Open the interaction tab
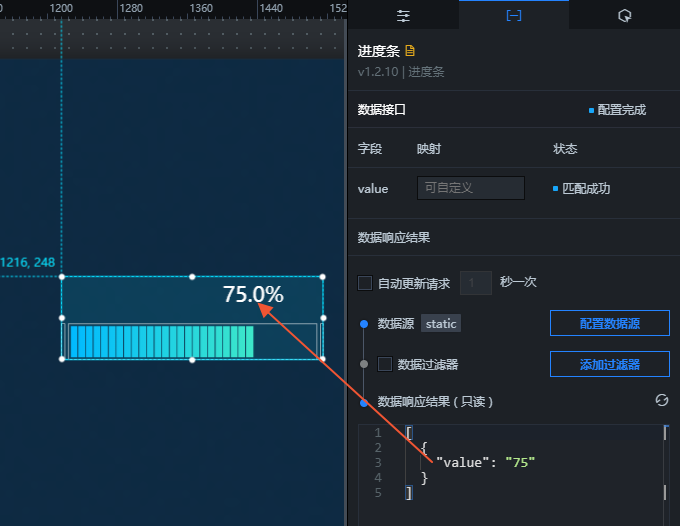Viewport: 680px width, 526px height. click(x=624, y=16)
